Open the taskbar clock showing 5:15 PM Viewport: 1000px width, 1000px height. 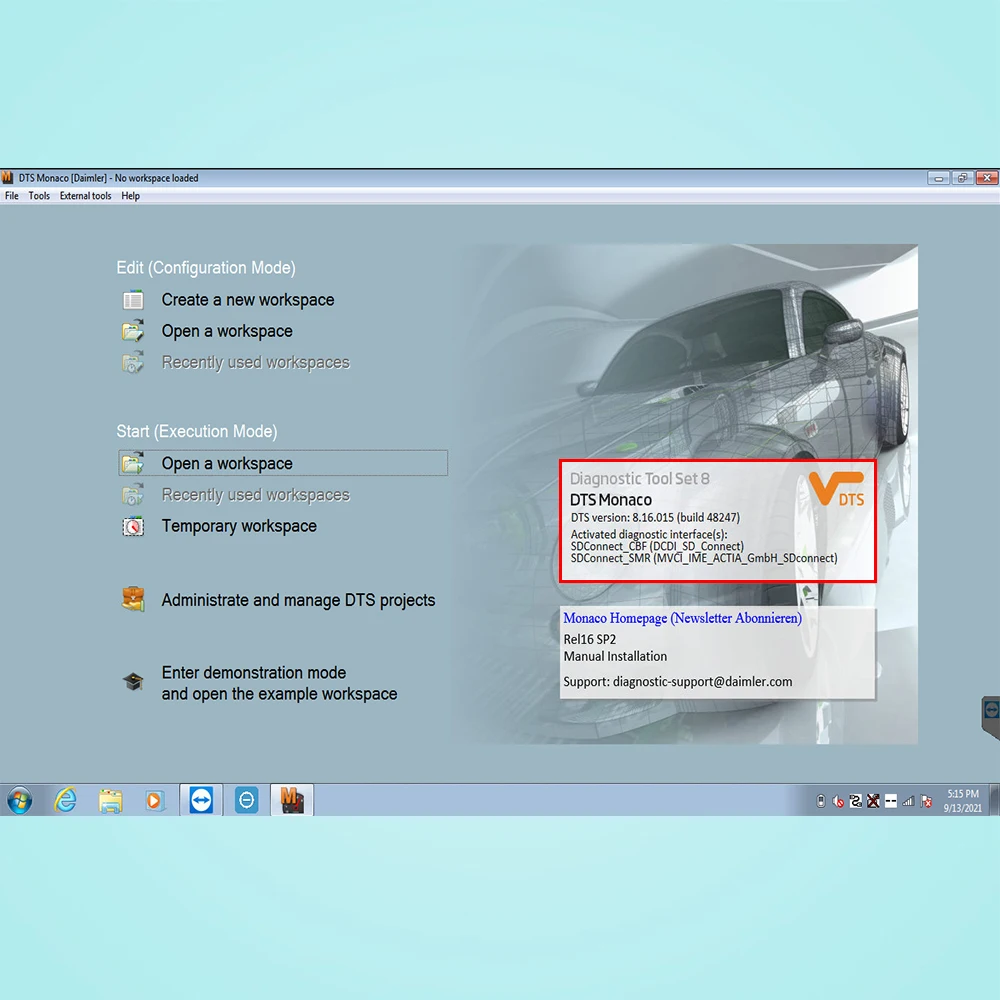[962, 801]
